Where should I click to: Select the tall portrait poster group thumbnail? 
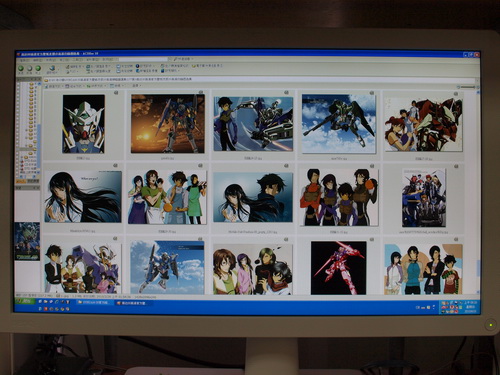click(424, 198)
